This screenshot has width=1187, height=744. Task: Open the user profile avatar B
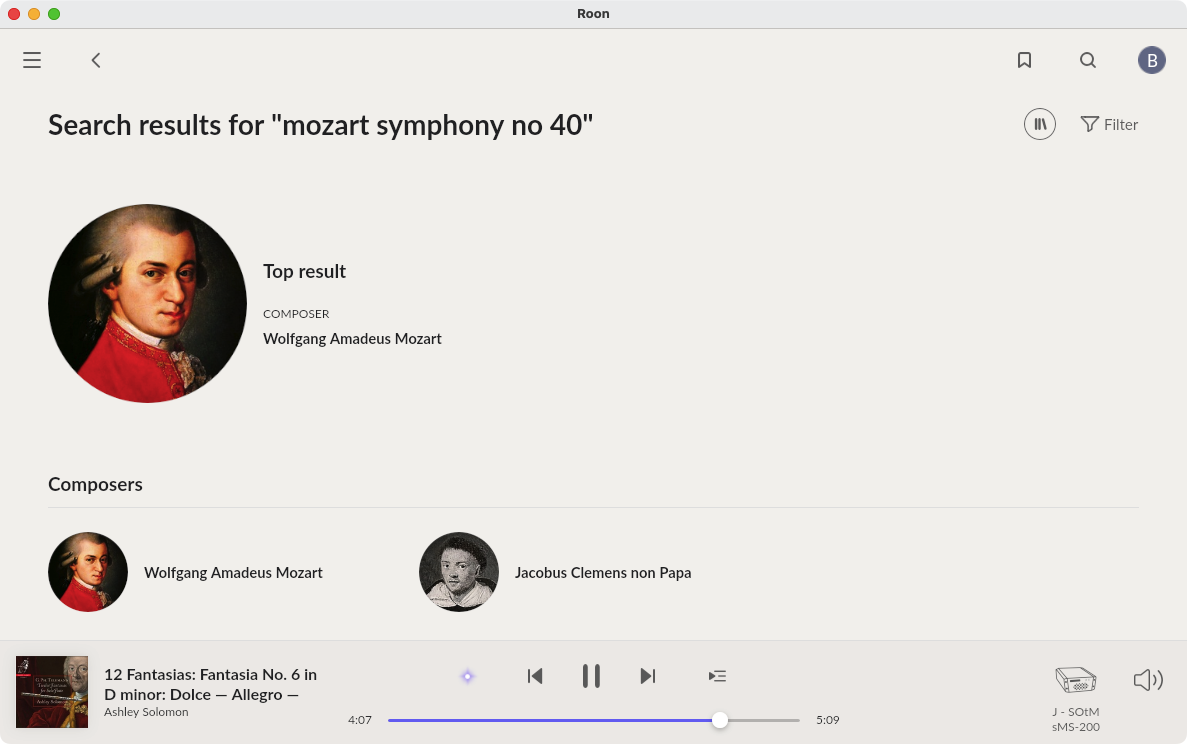pos(1151,60)
